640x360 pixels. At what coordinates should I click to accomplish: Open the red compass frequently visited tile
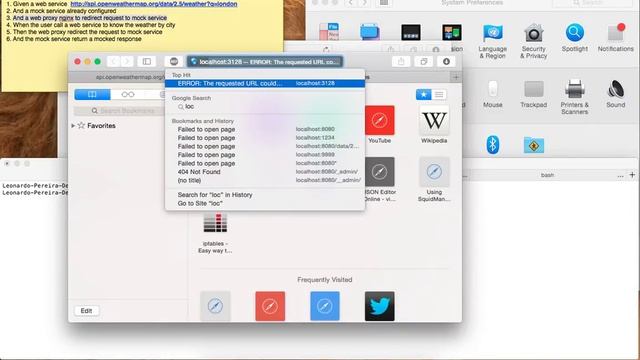270,306
